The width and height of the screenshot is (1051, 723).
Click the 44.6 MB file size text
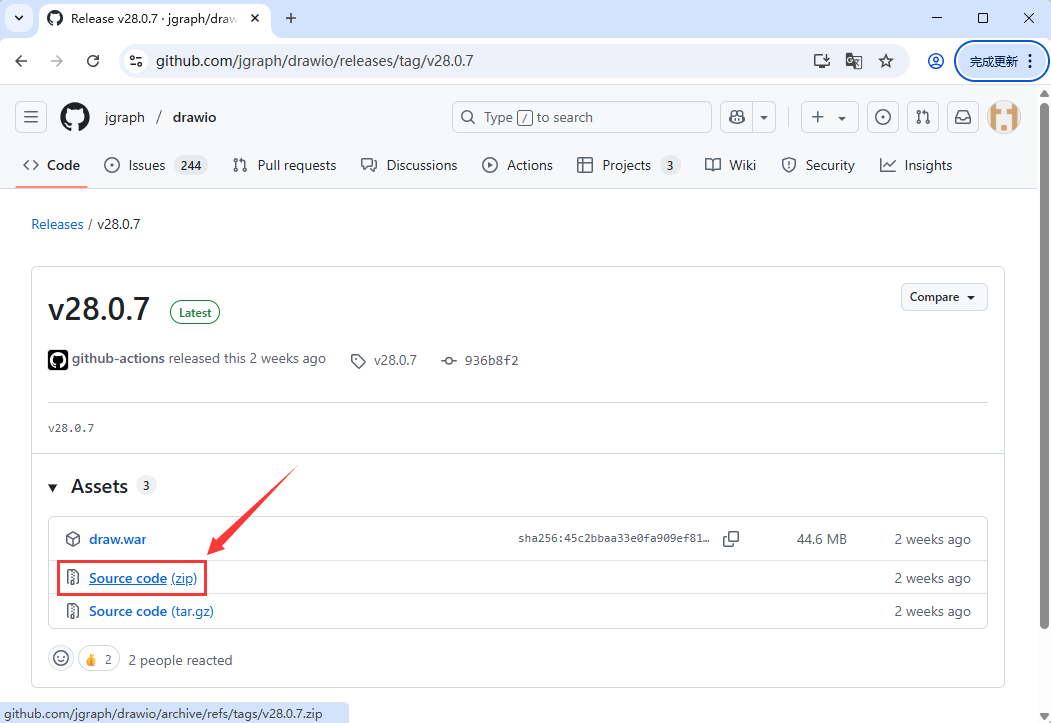822,539
